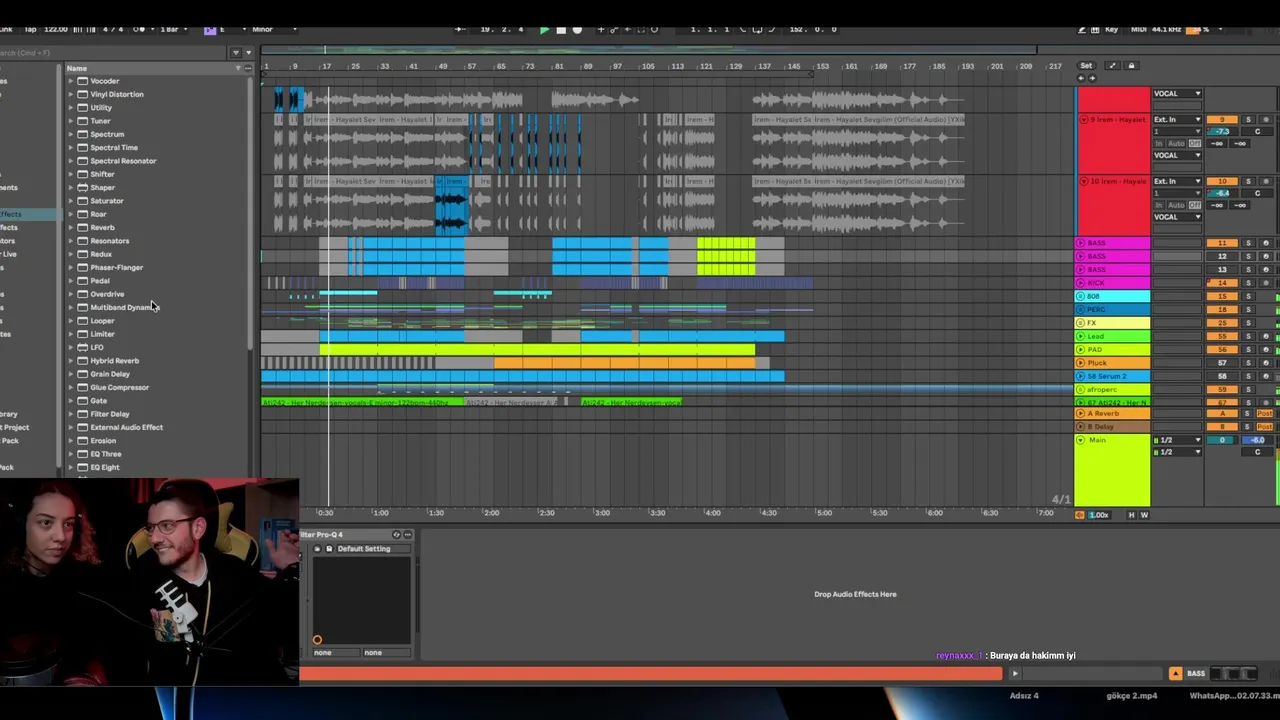Viewport: 1280px width, 720px height.
Task: Click the Play button in transport bar
Action: coord(544,29)
